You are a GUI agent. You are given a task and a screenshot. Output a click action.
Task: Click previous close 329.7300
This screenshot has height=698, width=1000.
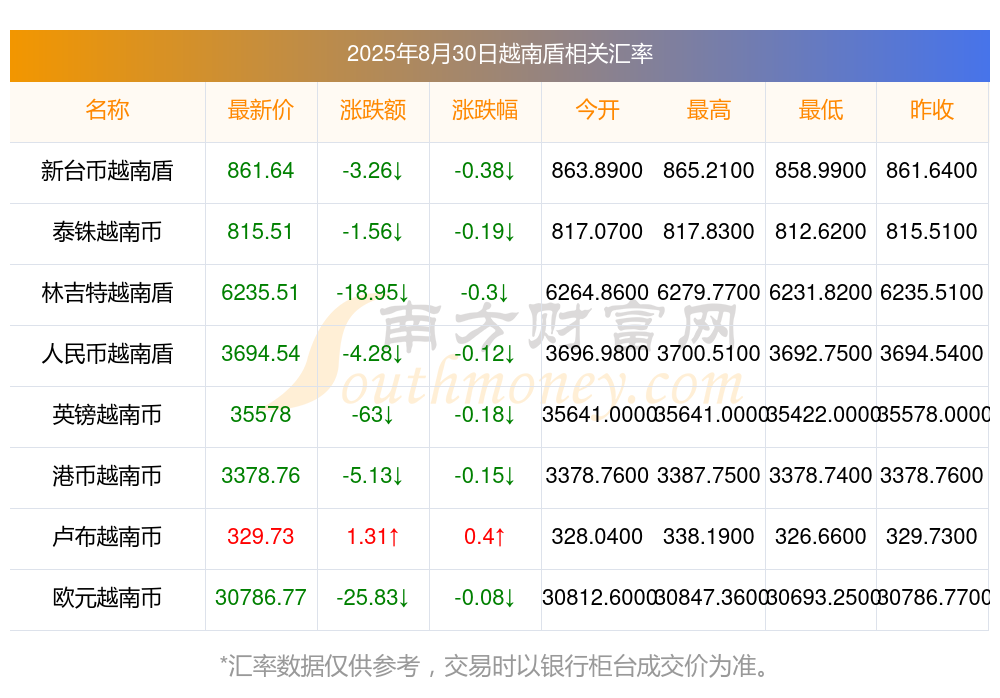[x=932, y=537]
